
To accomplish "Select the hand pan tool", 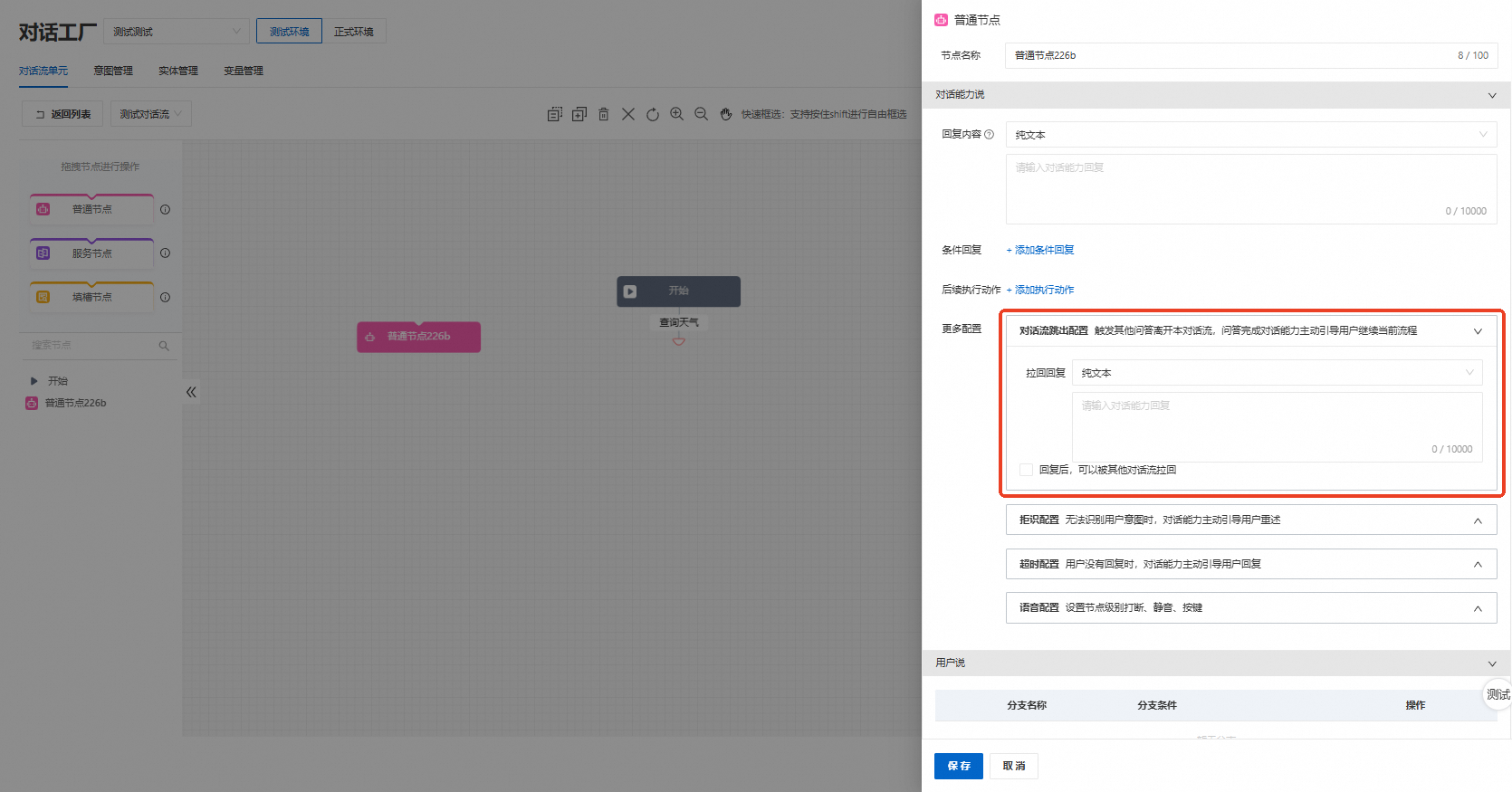I will (x=726, y=114).
